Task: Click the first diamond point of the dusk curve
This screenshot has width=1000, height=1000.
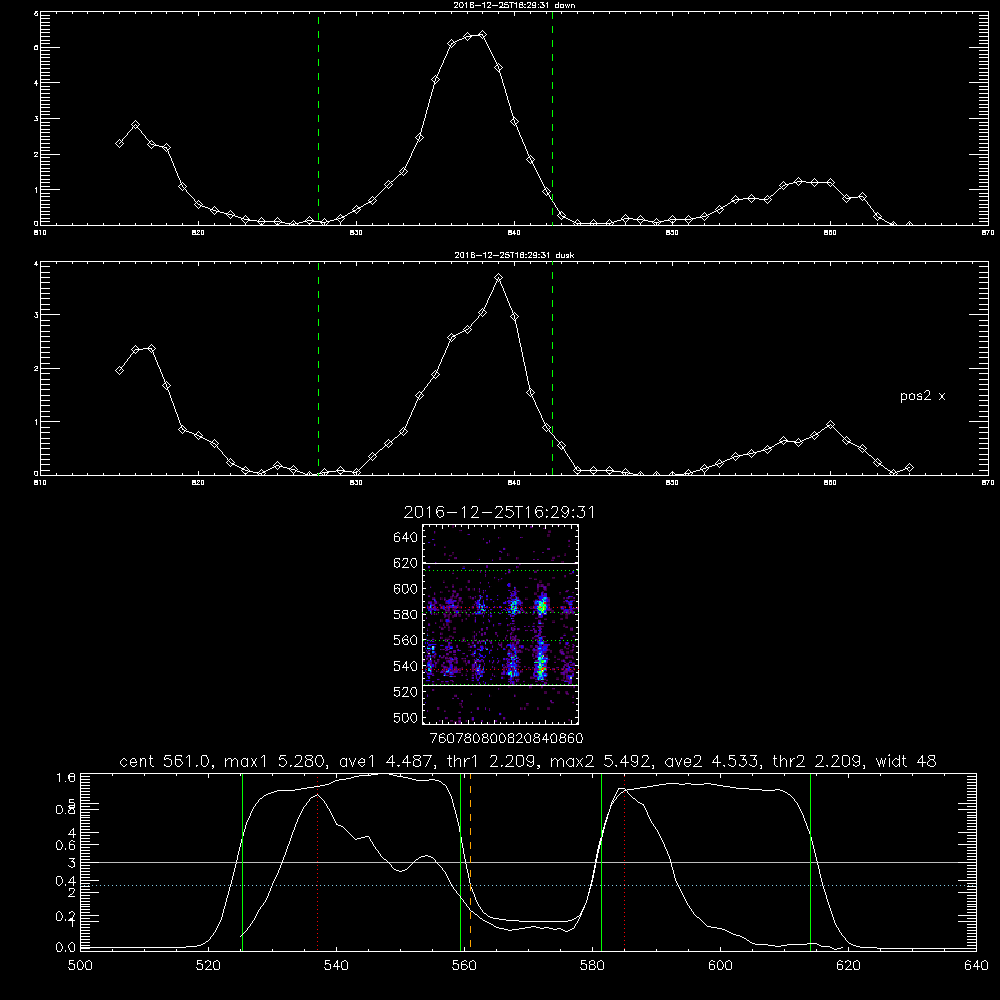Action: coord(119,371)
